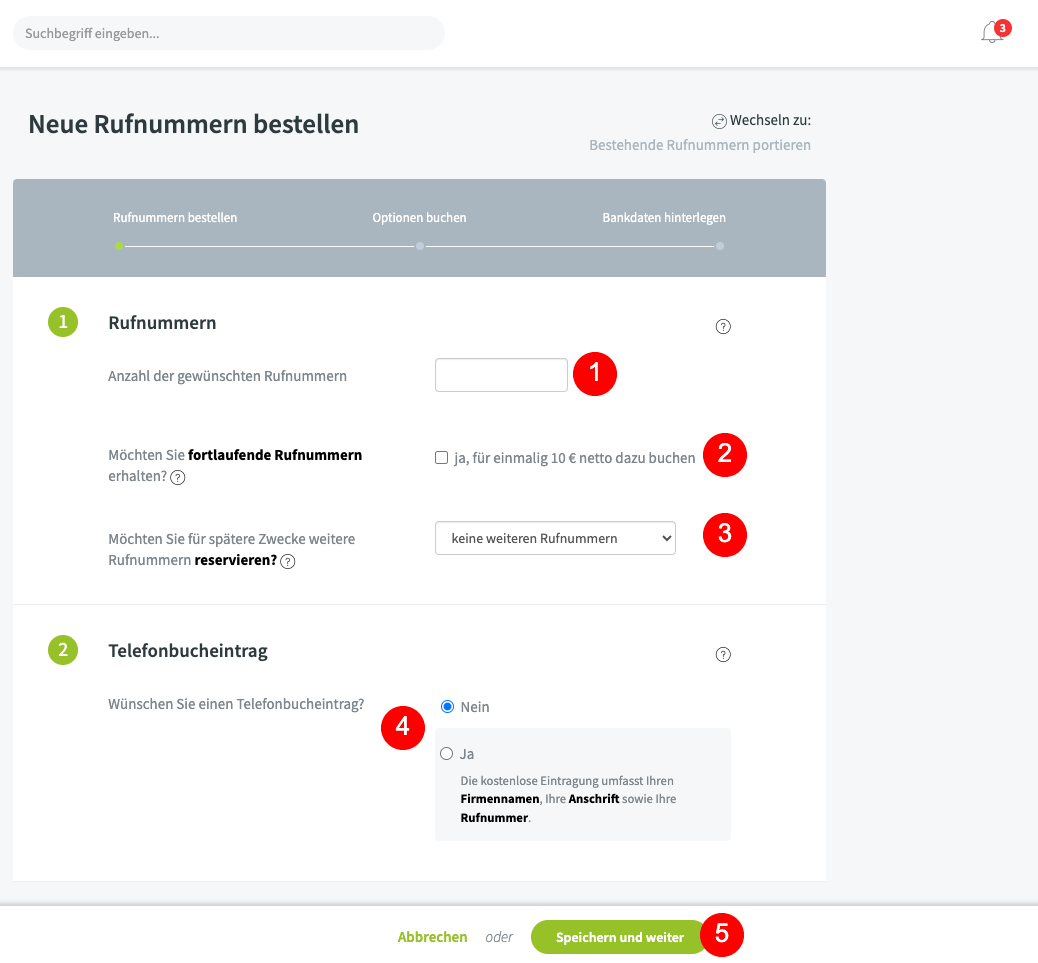Select the 'Nein' radio button
This screenshot has width=1038, height=963.
[x=448, y=707]
